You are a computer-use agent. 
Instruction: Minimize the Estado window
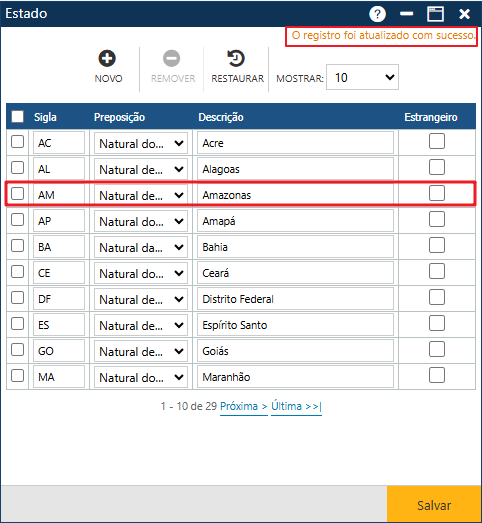[406, 14]
